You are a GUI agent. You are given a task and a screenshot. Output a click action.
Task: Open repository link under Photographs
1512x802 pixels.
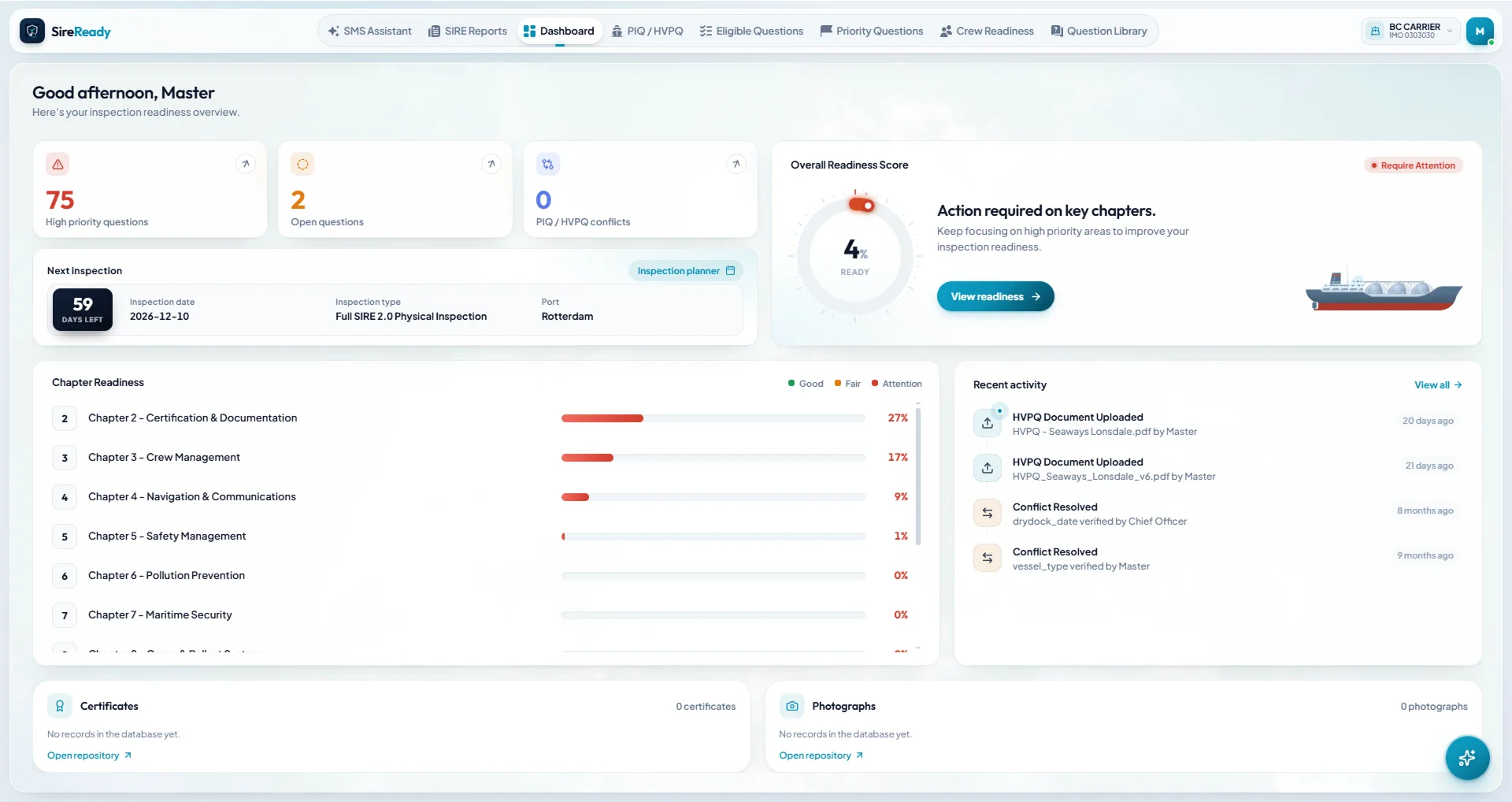[x=821, y=756]
